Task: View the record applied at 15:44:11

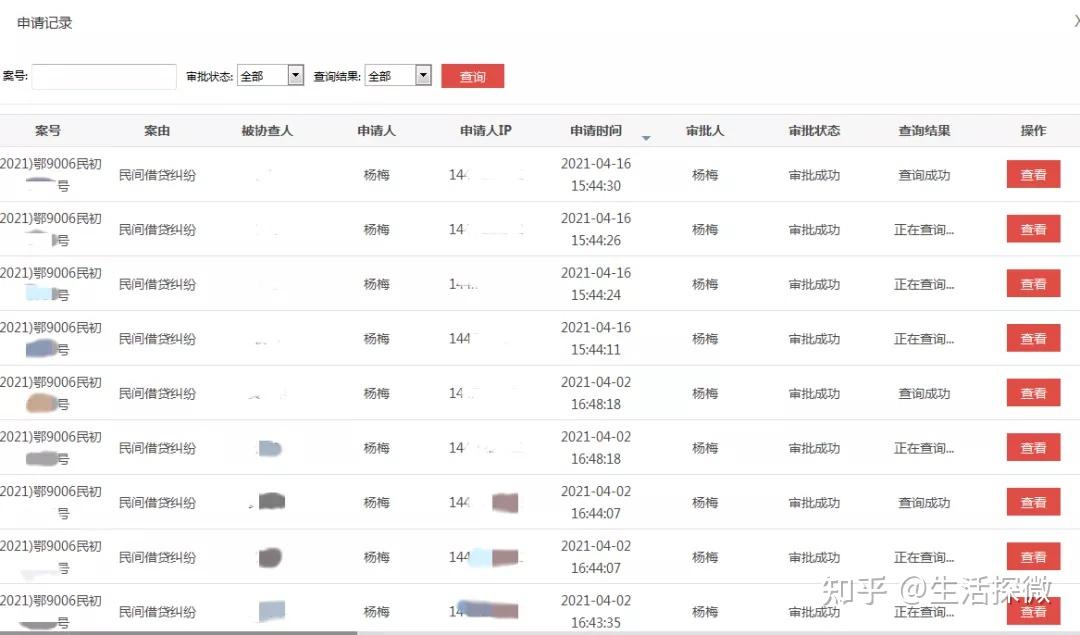Action: click(1033, 338)
